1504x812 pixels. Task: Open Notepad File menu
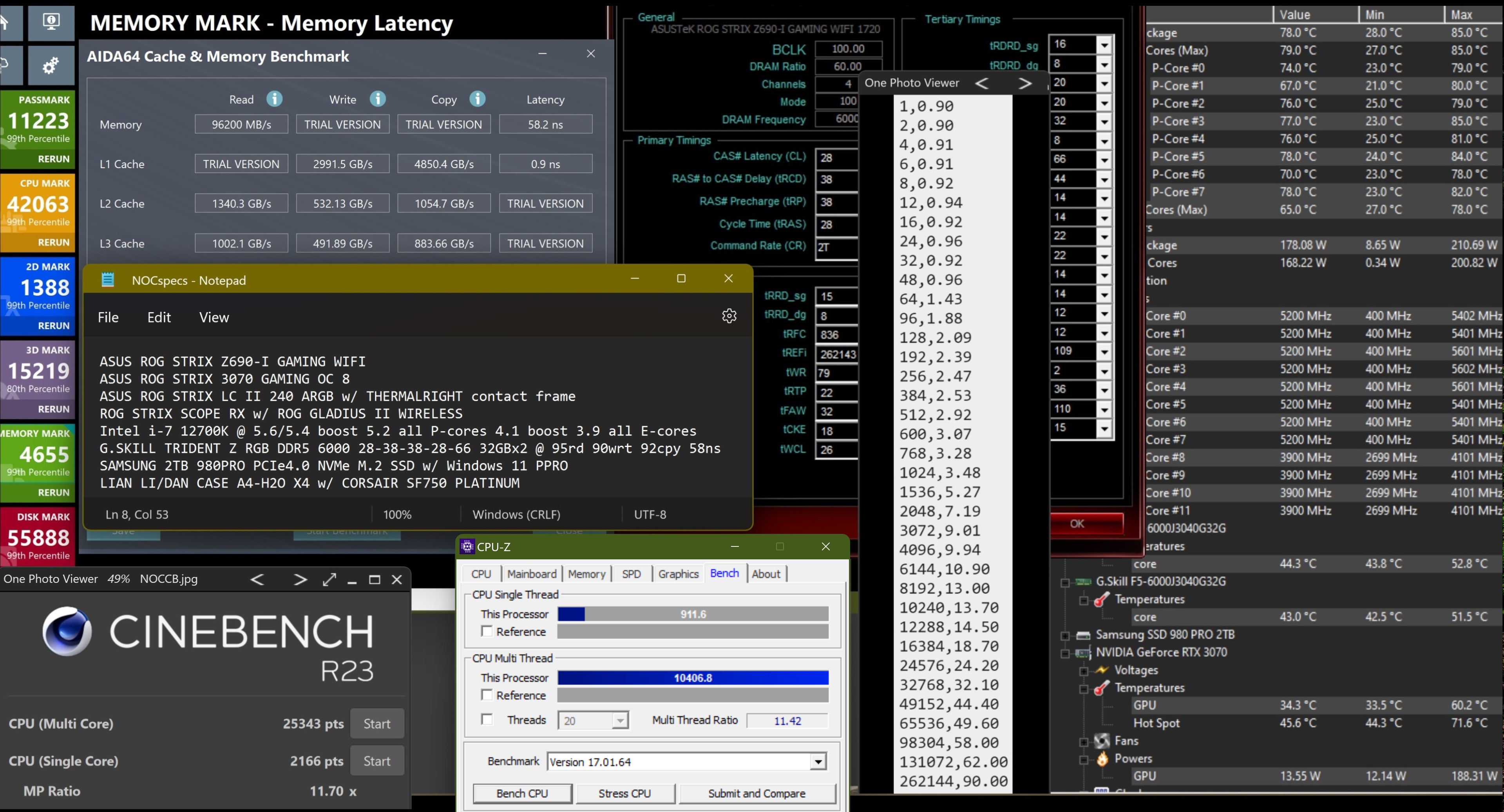(x=108, y=317)
